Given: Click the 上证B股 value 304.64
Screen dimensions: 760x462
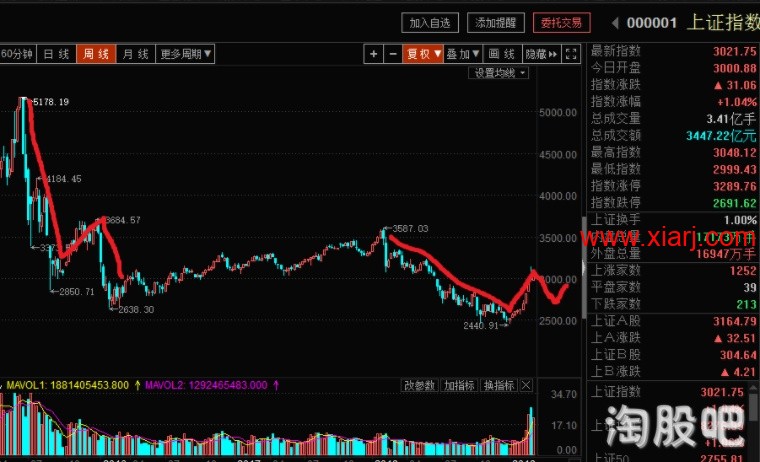Looking at the screenshot, I should click(x=738, y=355).
